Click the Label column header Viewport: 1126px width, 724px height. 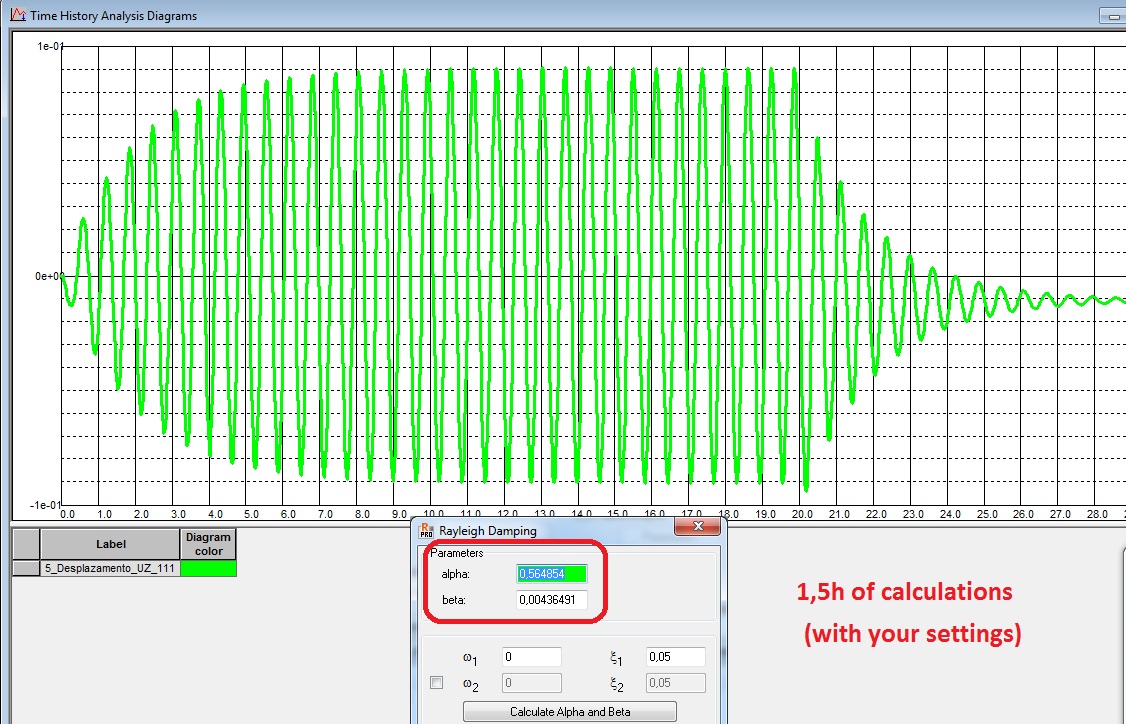click(x=110, y=544)
